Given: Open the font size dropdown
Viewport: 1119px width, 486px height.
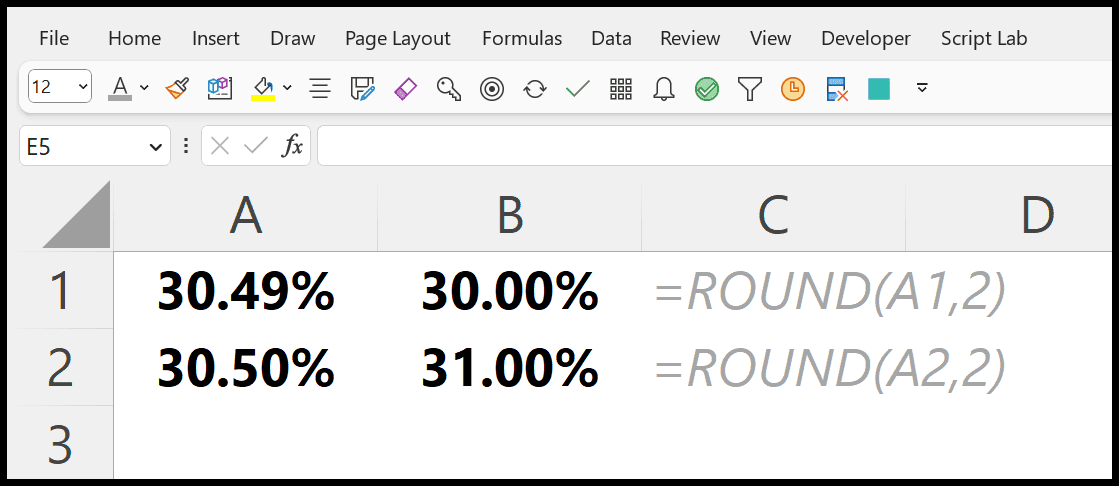Looking at the screenshot, I should click(81, 87).
